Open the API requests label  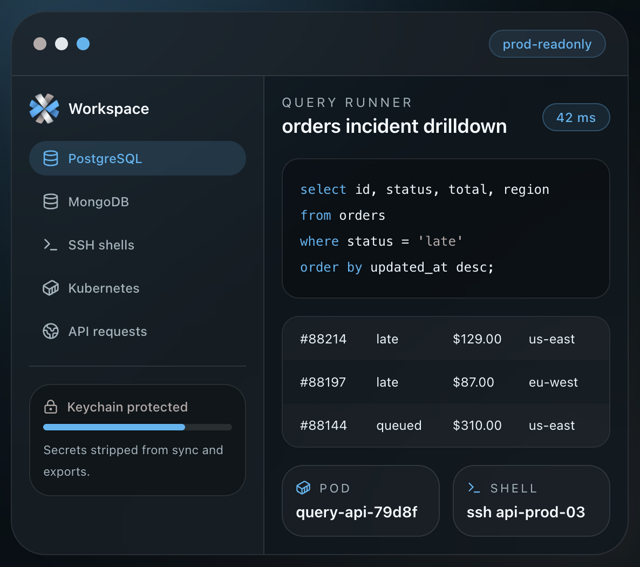tap(107, 331)
